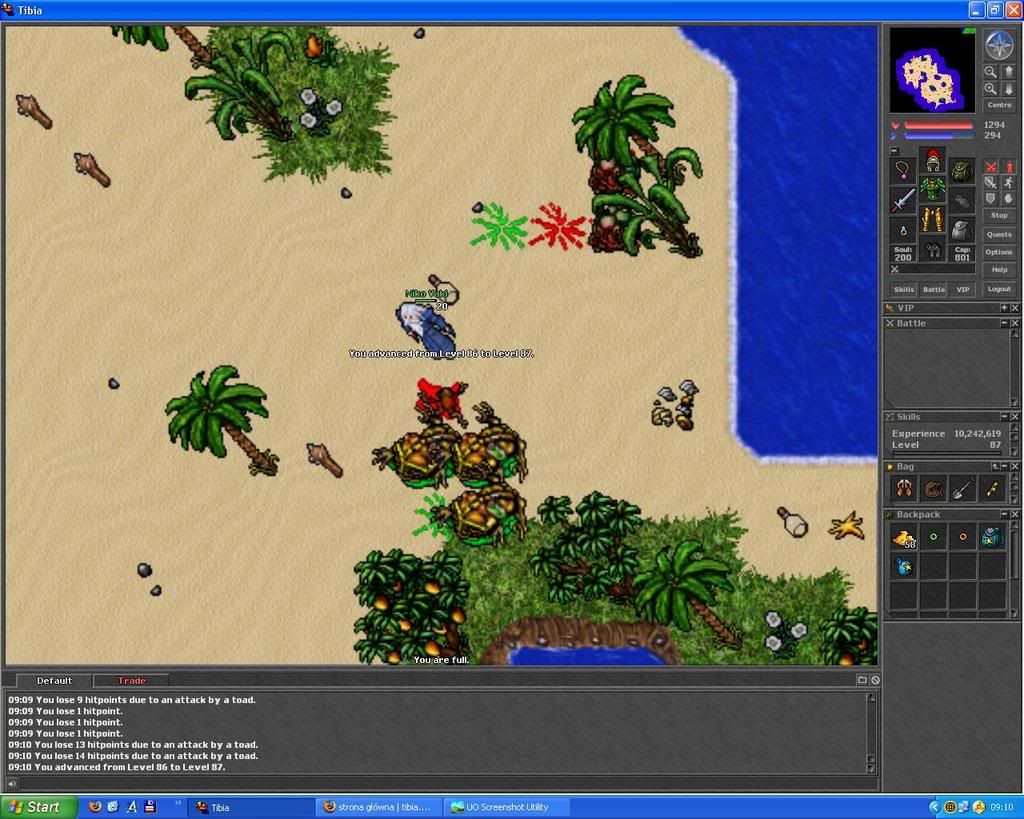Click the red health bar

point(938,125)
